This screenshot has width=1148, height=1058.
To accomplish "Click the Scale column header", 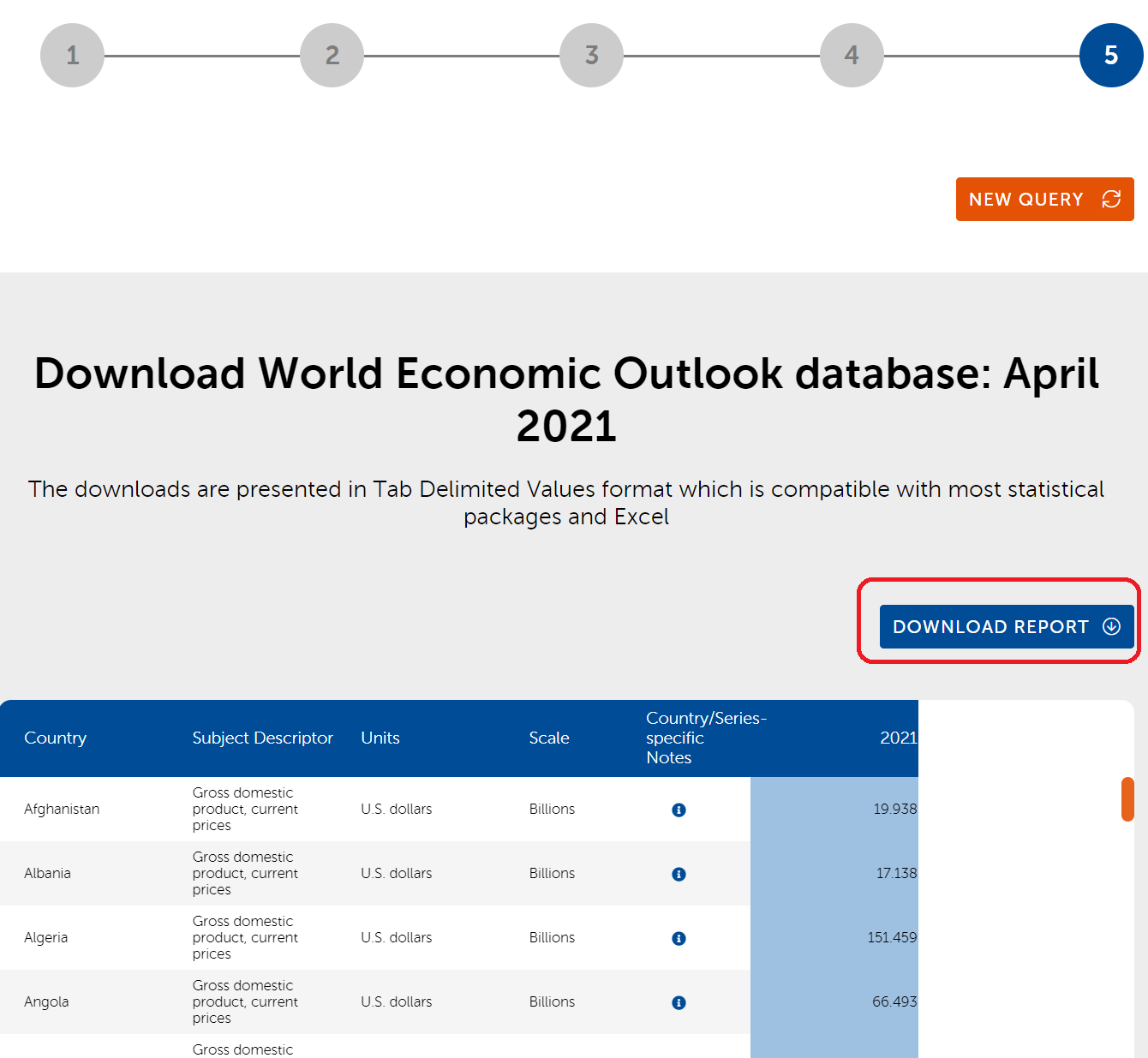I will pos(549,738).
